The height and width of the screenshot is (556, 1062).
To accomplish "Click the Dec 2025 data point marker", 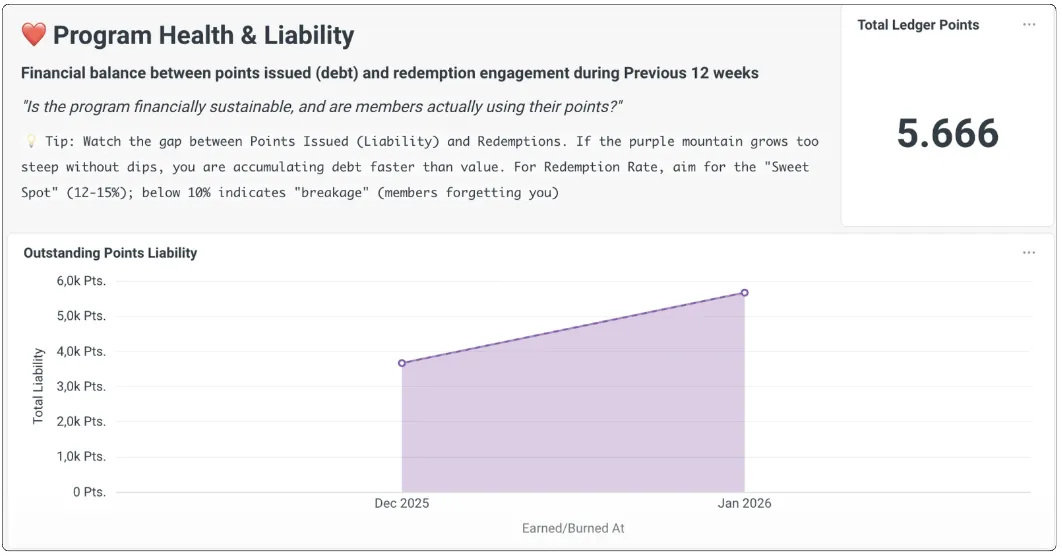I will pyautogui.click(x=402, y=363).
